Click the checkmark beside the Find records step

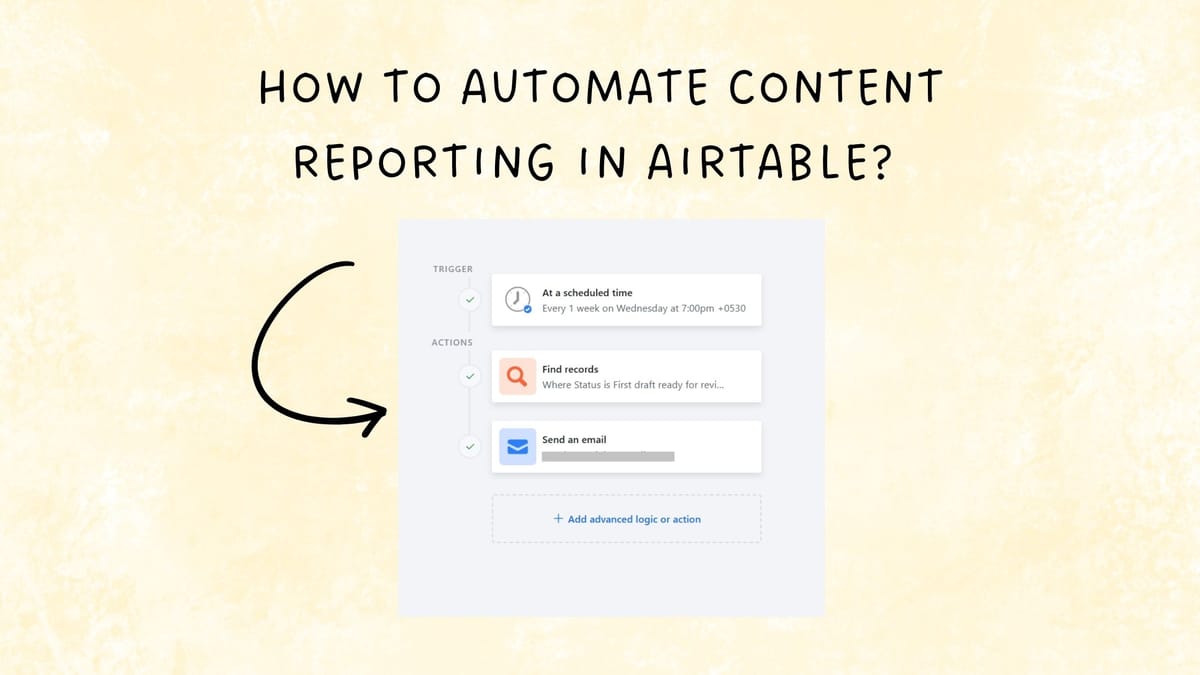click(x=469, y=376)
